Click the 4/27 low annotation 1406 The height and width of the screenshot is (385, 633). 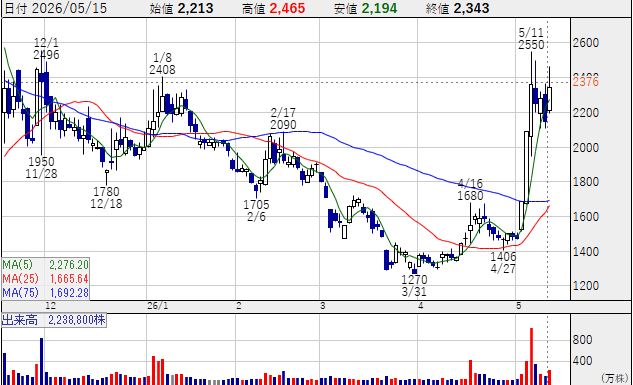pos(503,256)
